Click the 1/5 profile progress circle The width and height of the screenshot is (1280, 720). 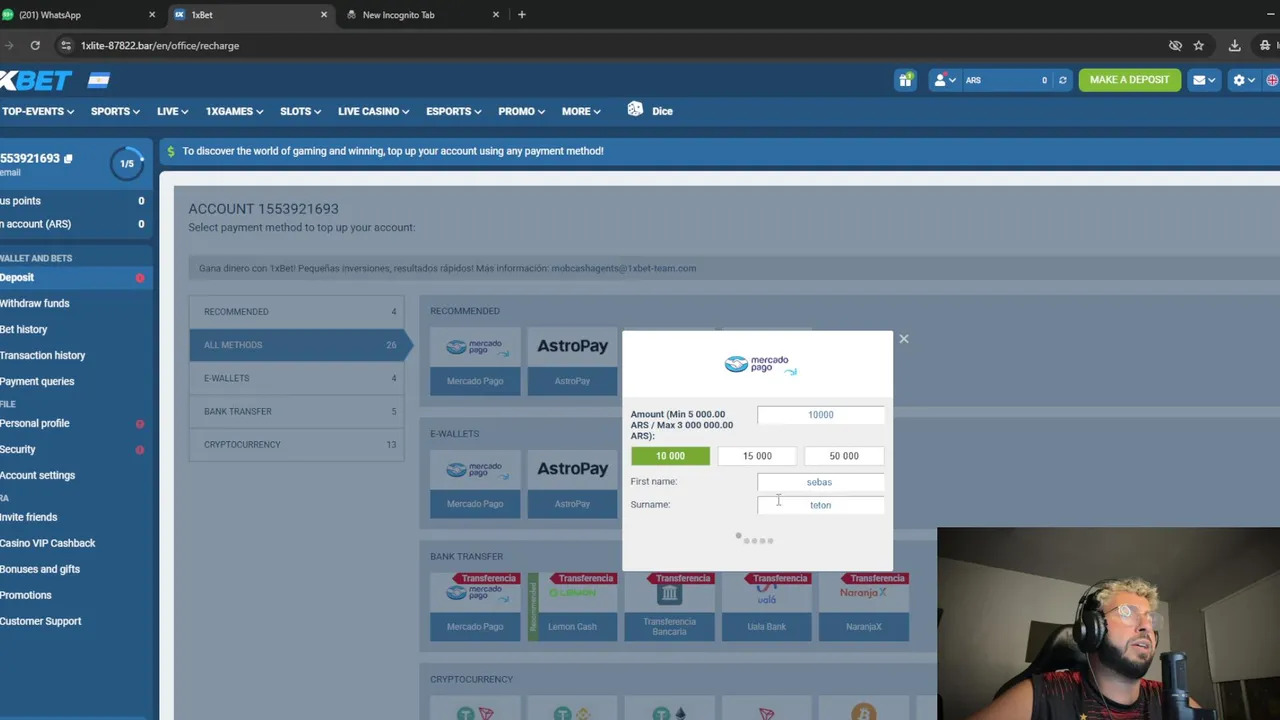(127, 163)
